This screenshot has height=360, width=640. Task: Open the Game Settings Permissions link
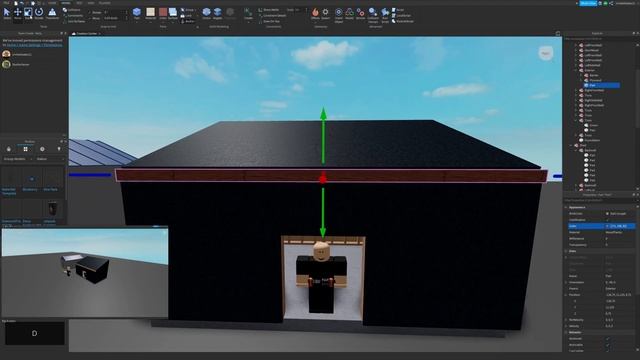[35, 45]
